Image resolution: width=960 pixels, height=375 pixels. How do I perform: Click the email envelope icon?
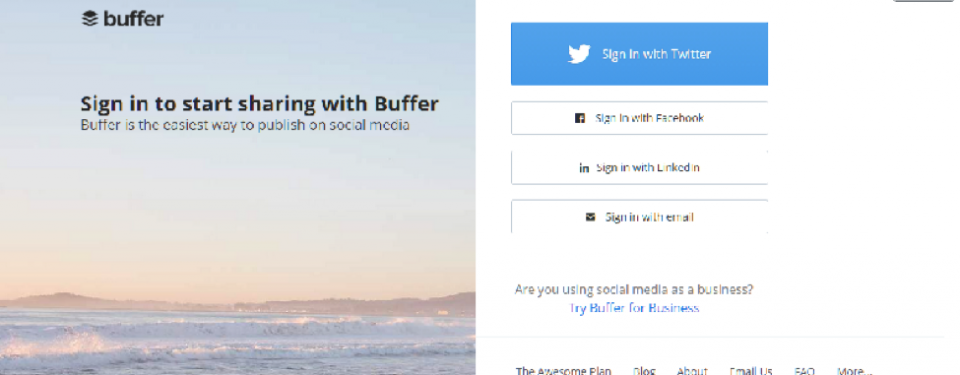coord(590,217)
